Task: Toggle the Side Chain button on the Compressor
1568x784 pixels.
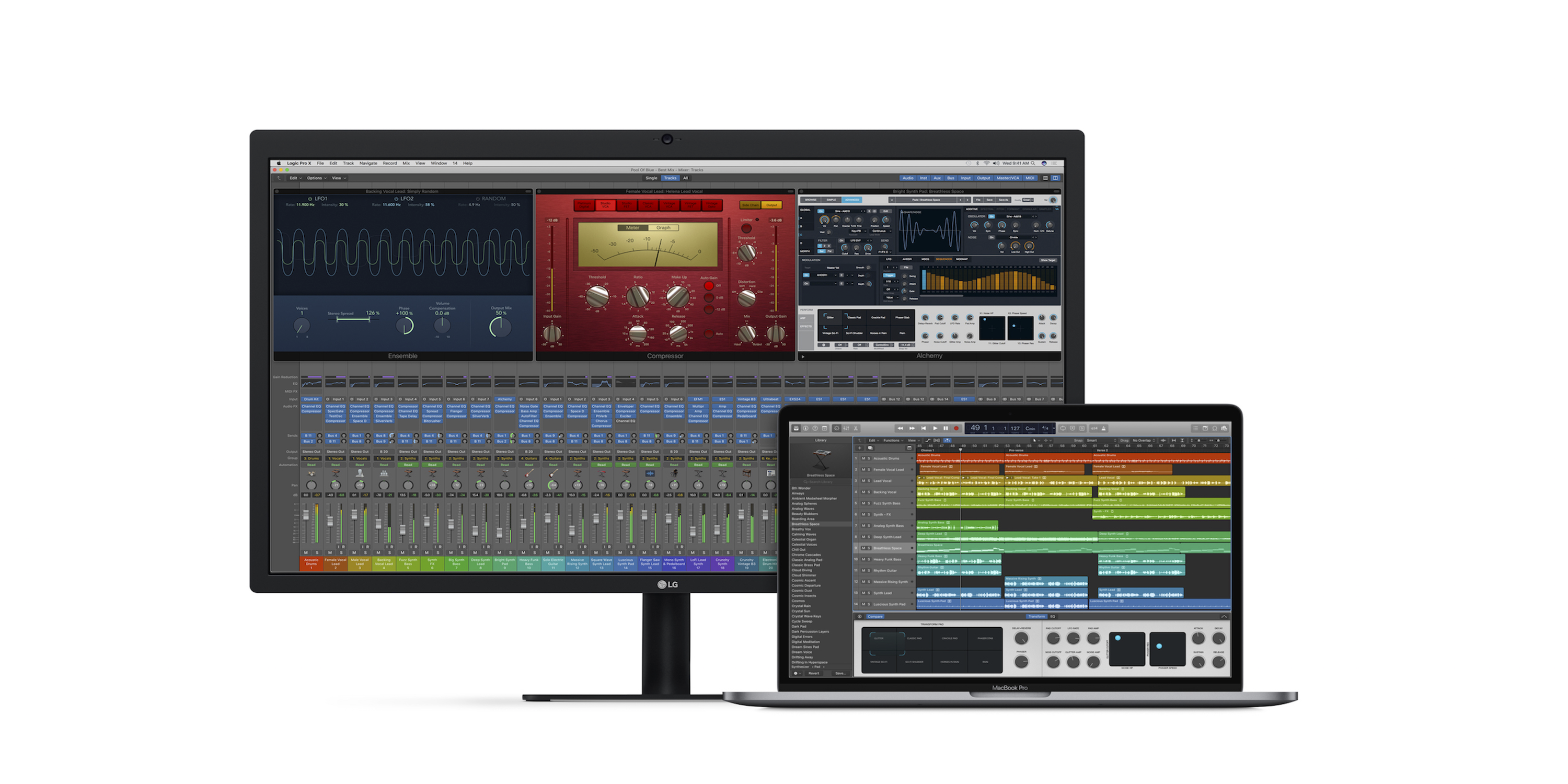Action: (x=751, y=205)
